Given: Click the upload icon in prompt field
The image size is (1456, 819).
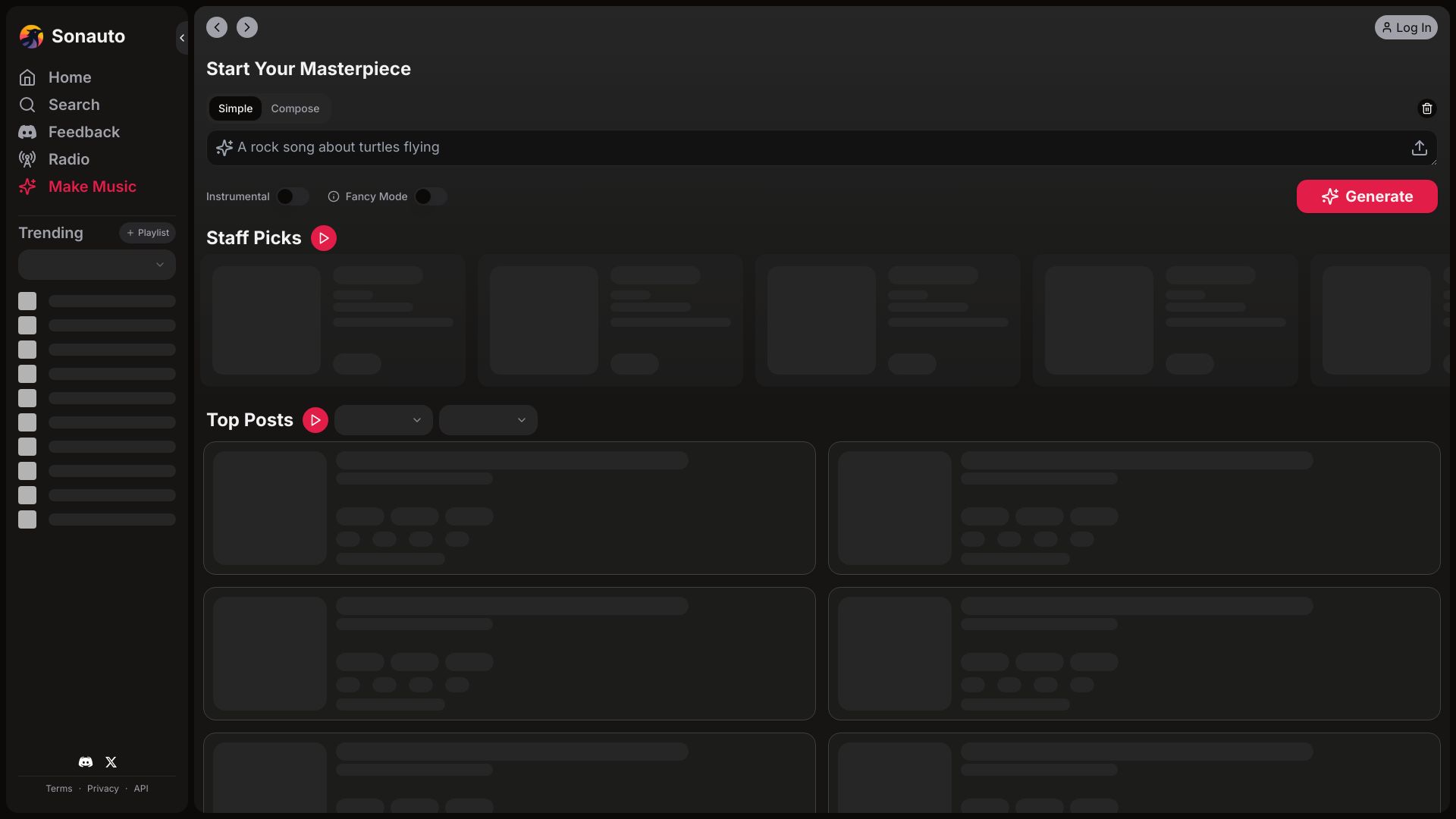Looking at the screenshot, I should click(x=1420, y=148).
